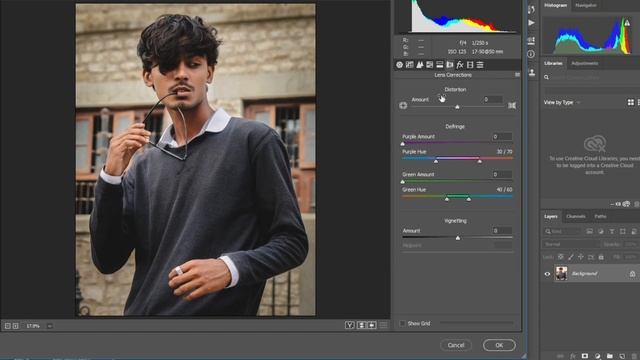Open the Lens Corrections panel flyout menu

[517, 75]
